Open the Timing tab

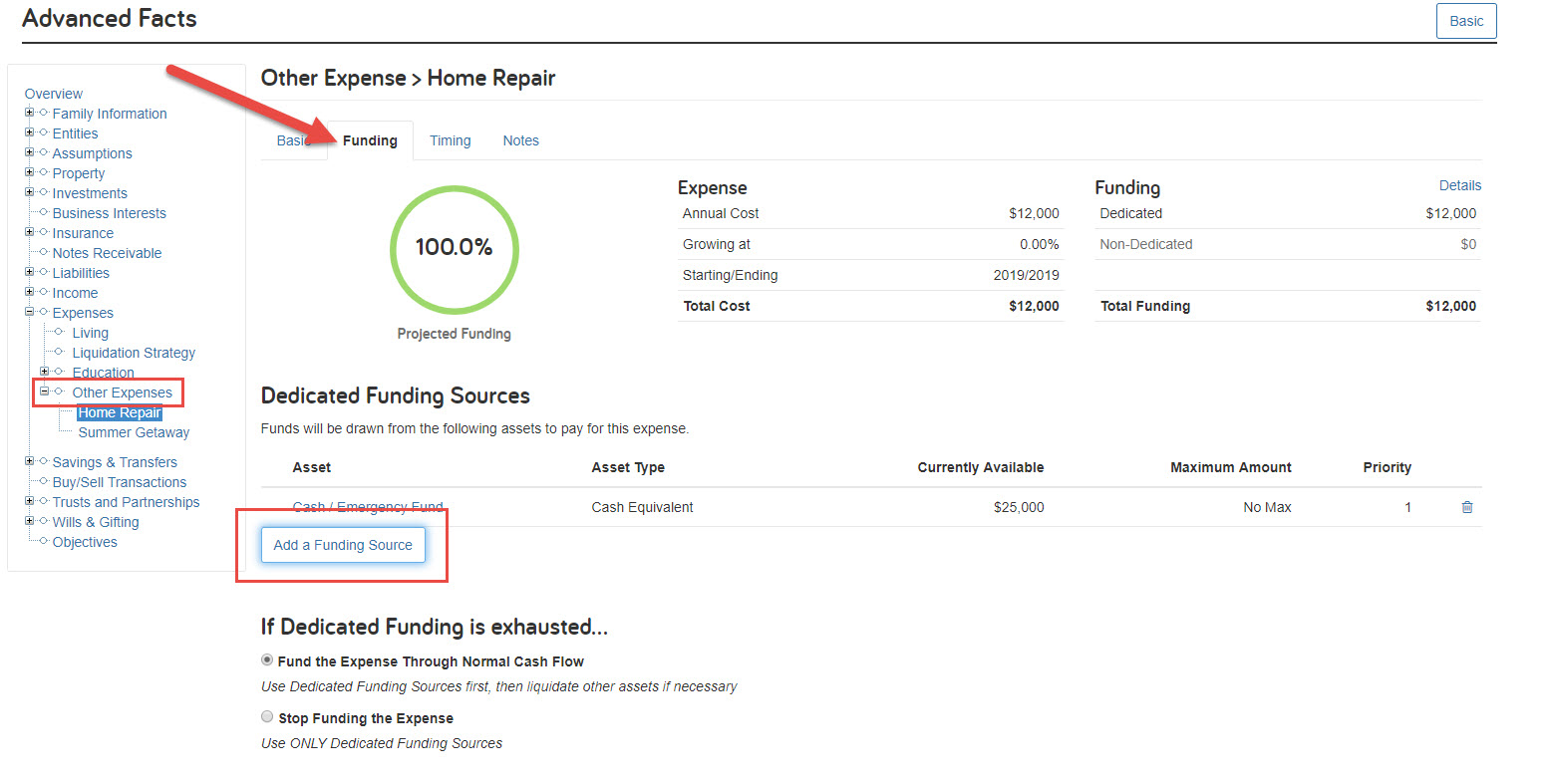click(x=451, y=140)
